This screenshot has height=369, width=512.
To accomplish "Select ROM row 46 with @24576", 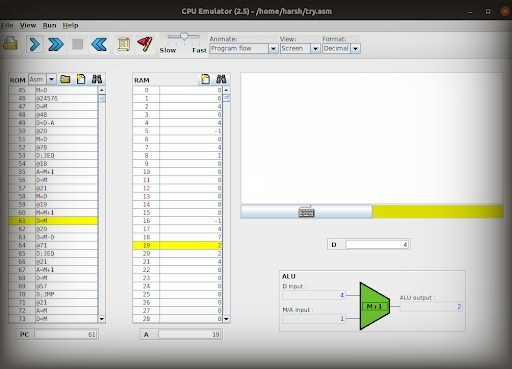I will (53, 98).
